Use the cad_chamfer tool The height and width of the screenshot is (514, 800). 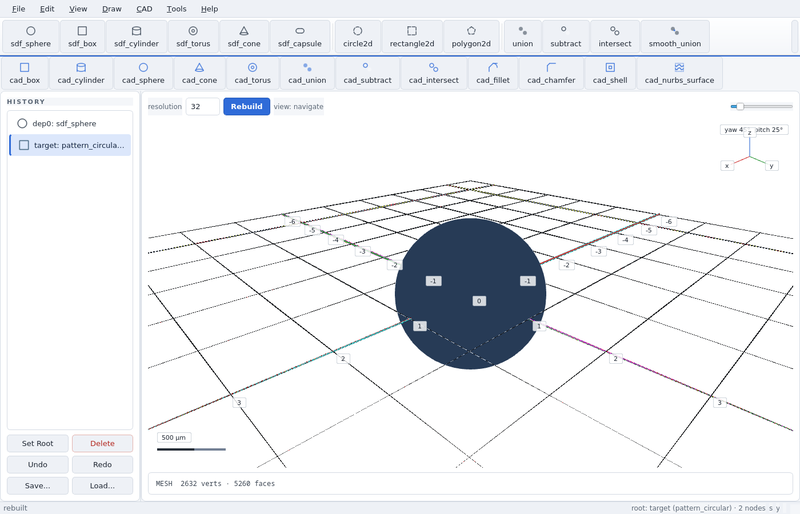click(x=551, y=74)
